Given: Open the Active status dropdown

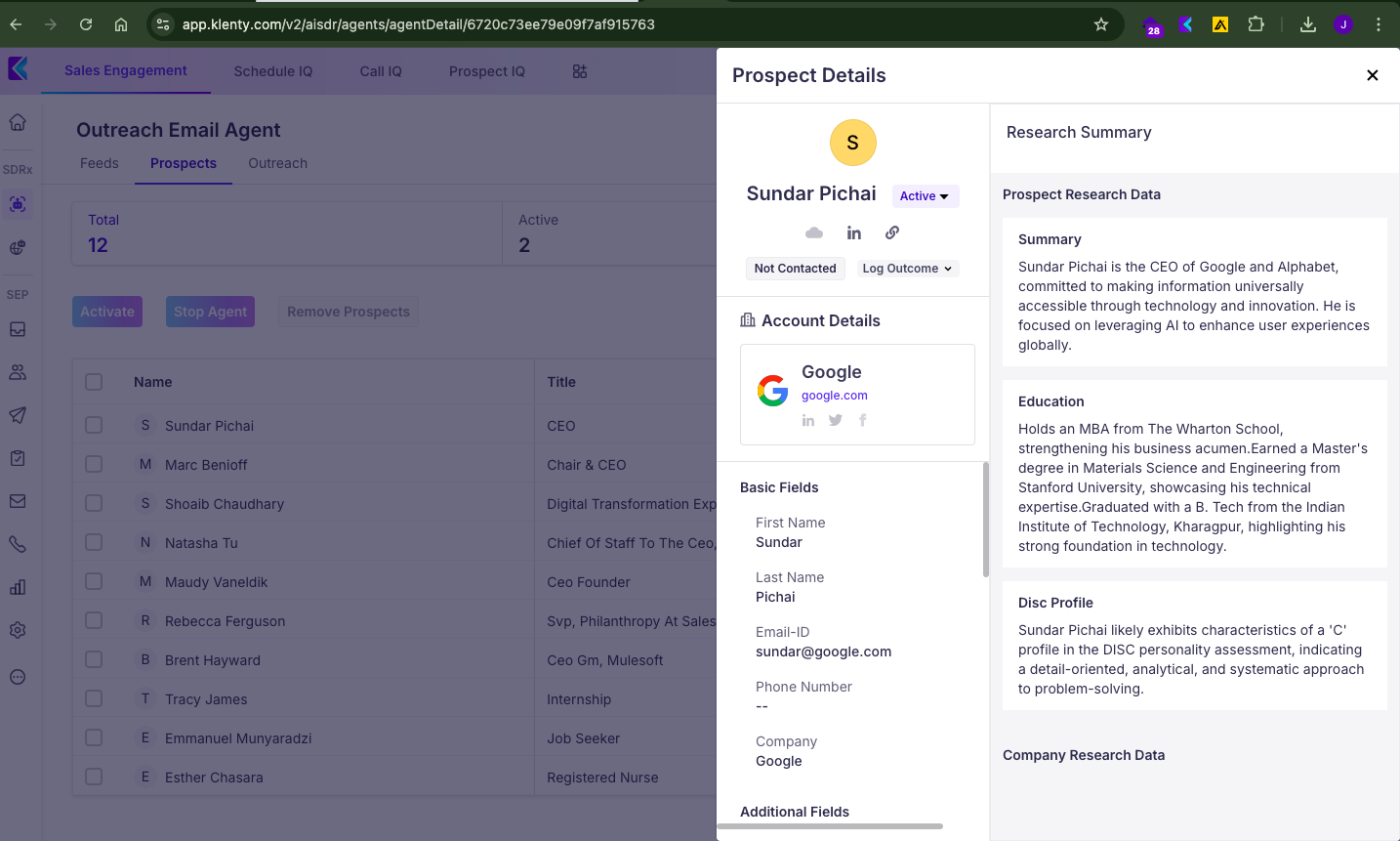Looking at the screenshot, I should point(926,196).
